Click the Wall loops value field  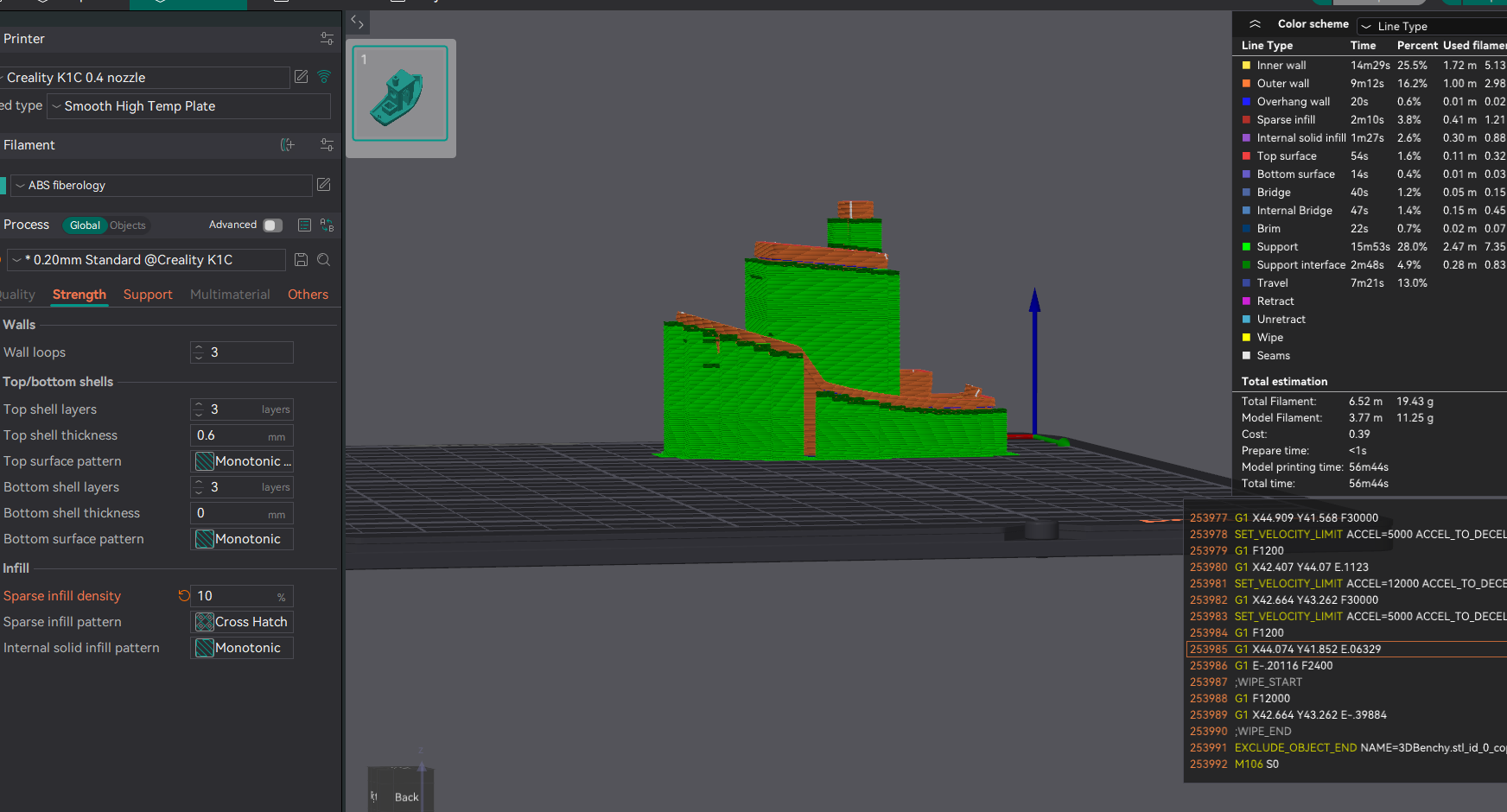[x=242, y=352]
